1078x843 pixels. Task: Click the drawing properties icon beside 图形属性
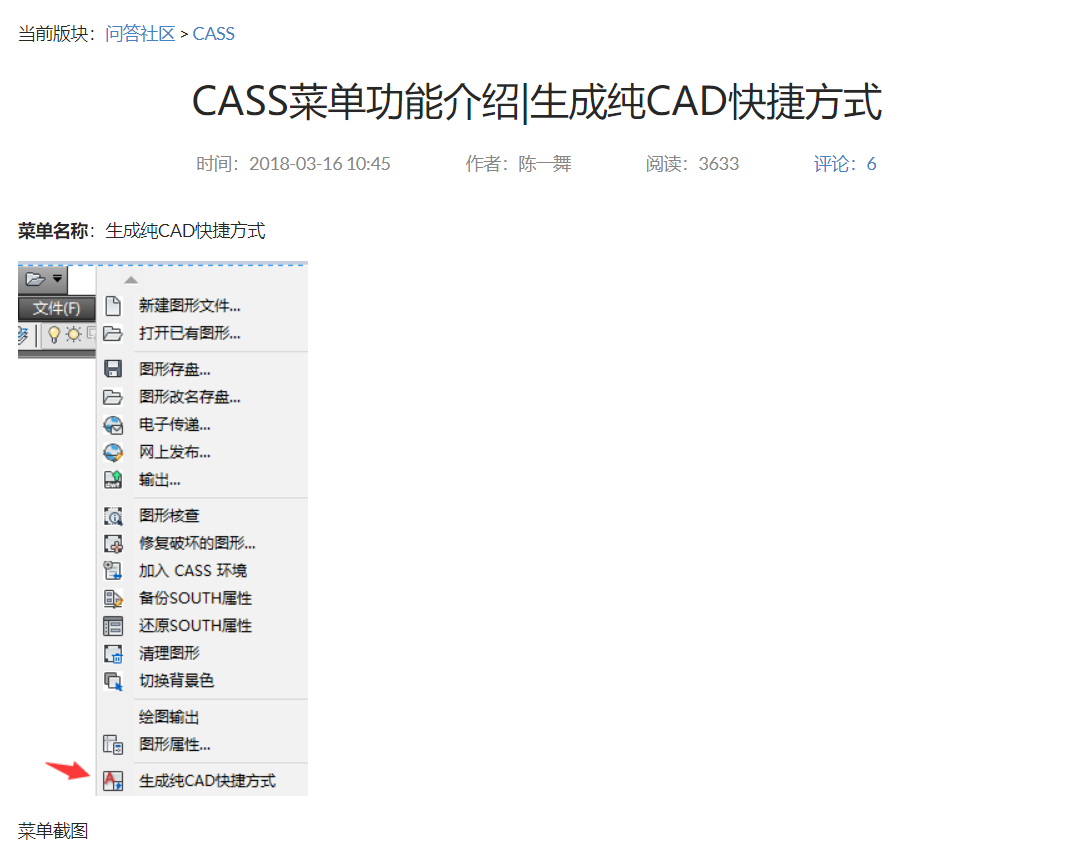coord(113,745)
